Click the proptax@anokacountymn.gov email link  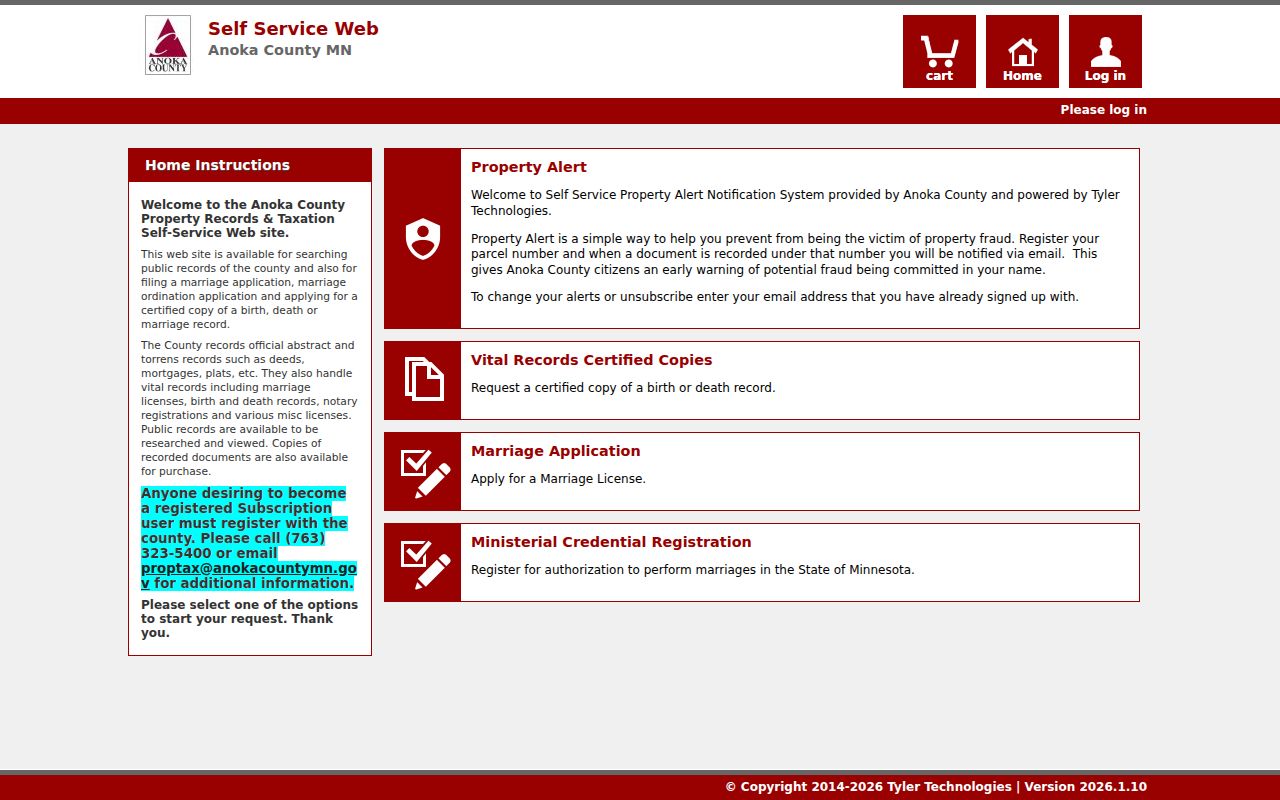pyautogui.click(x=248, y=575)
